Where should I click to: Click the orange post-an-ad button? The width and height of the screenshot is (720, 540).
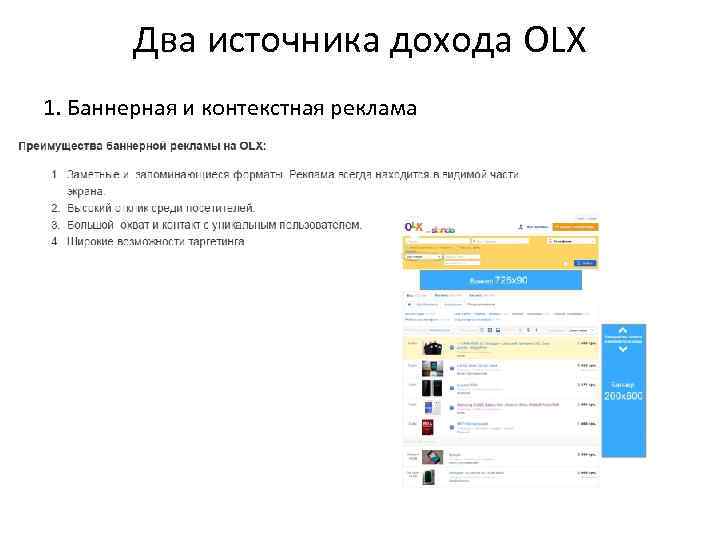coord(575,227)
